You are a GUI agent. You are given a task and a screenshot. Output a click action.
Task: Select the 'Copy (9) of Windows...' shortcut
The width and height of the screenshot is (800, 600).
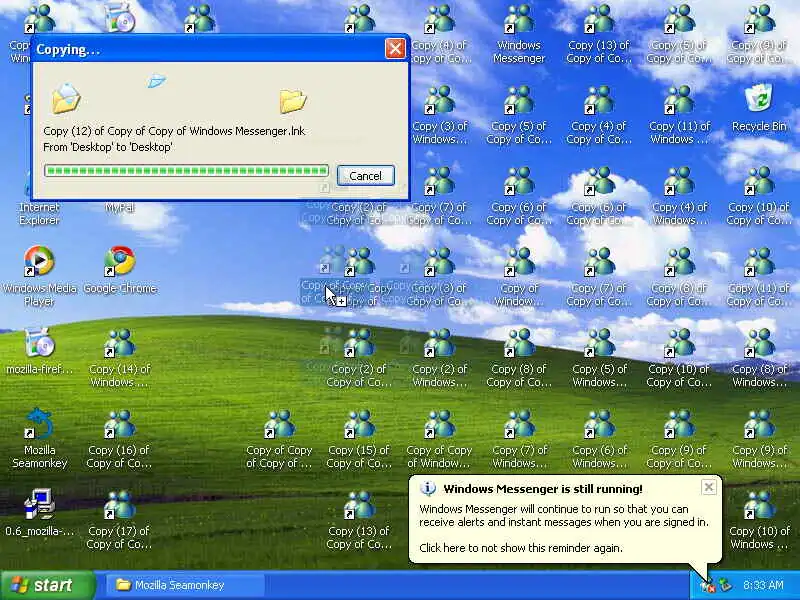click(x=759, y=439)
